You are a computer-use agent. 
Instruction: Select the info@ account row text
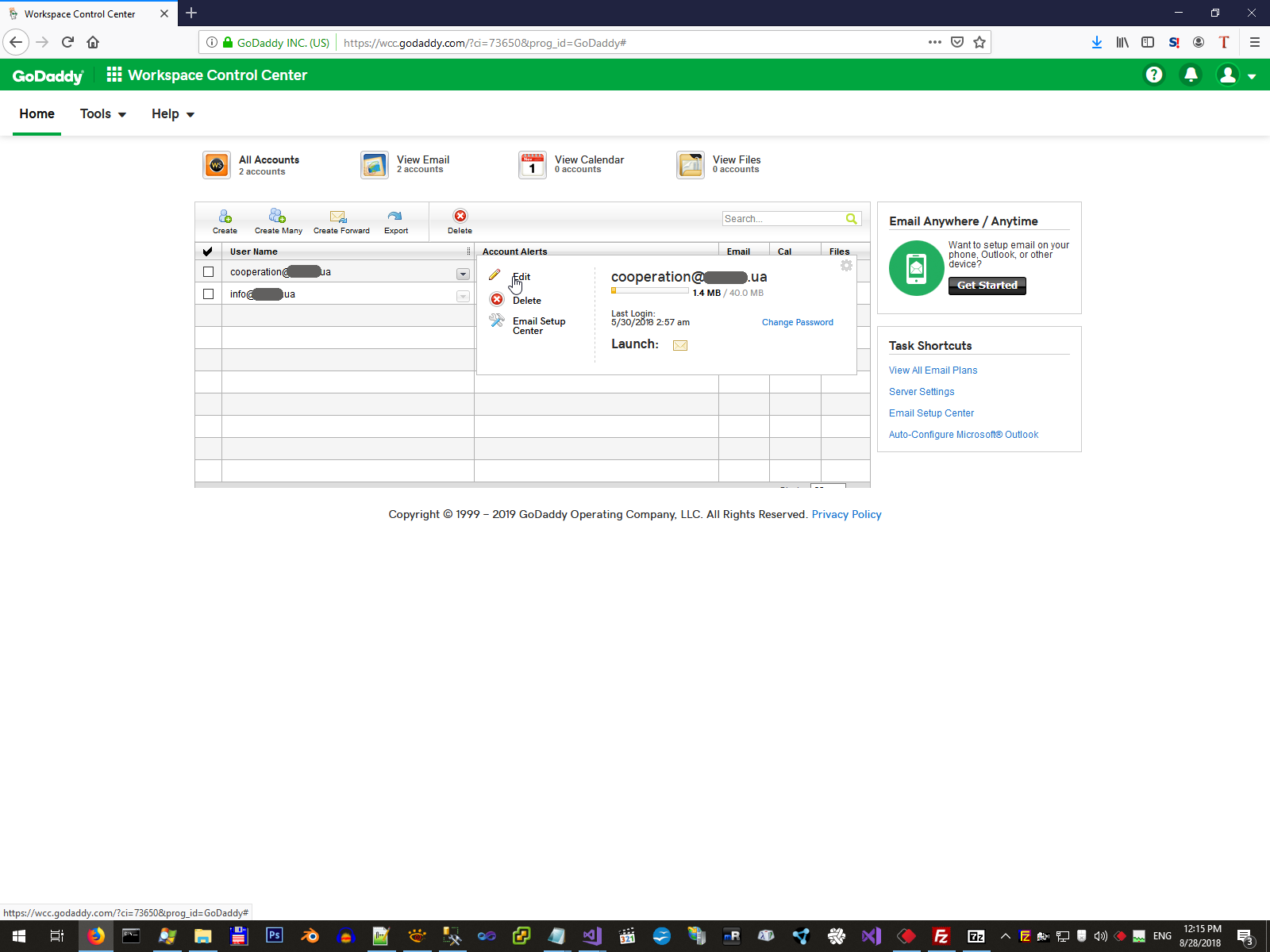click(263, 294)
